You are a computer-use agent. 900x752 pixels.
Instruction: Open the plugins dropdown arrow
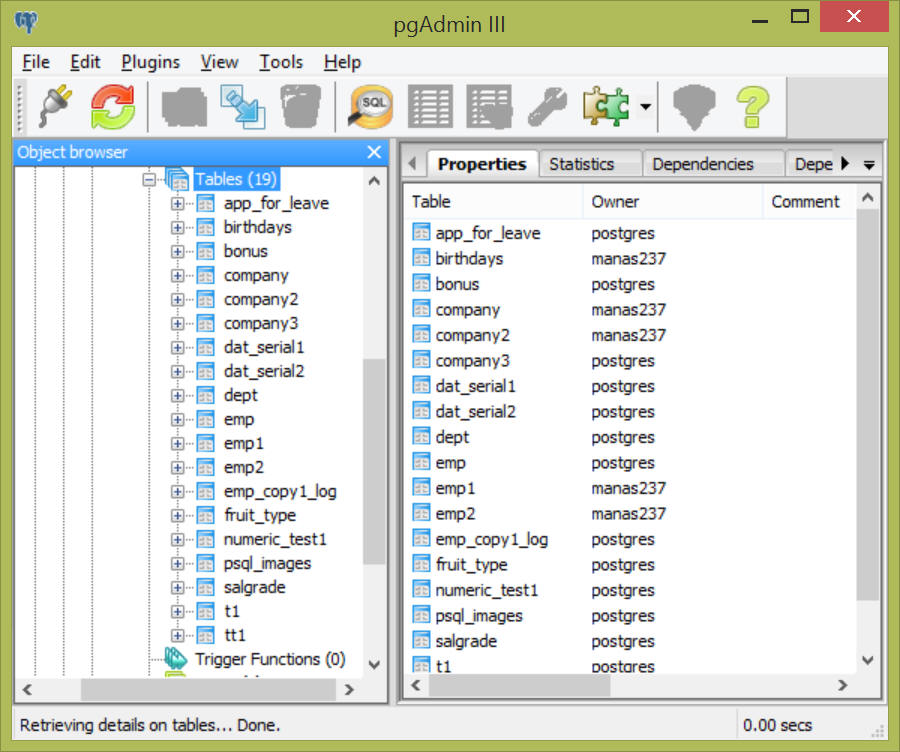pyautogui.click(x=646, y=106)
